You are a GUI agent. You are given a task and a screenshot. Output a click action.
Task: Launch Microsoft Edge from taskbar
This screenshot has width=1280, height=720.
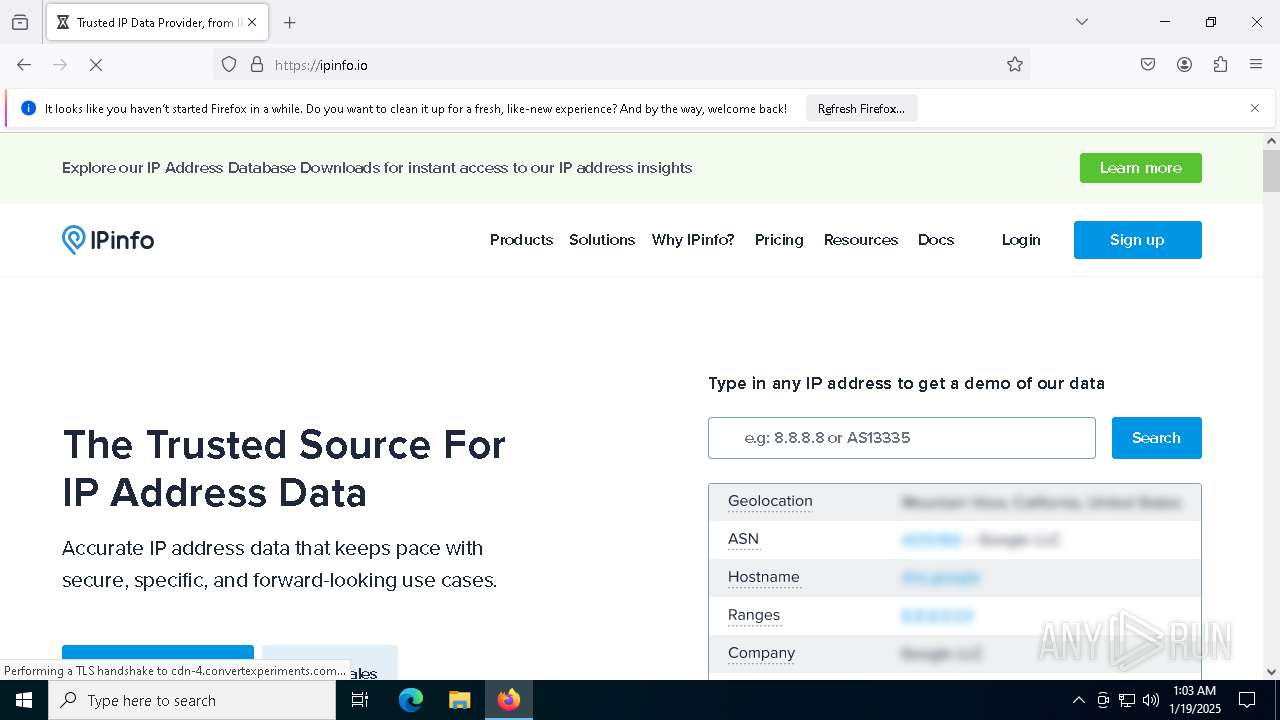(411, 700)
